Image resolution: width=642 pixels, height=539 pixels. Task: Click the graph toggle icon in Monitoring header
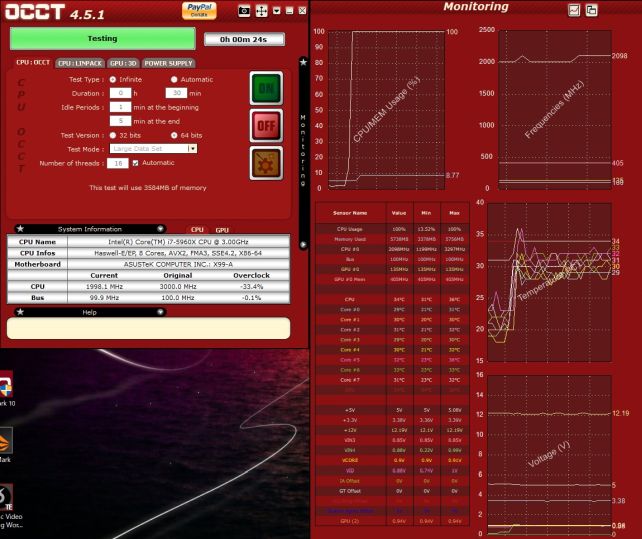[574, 10]
